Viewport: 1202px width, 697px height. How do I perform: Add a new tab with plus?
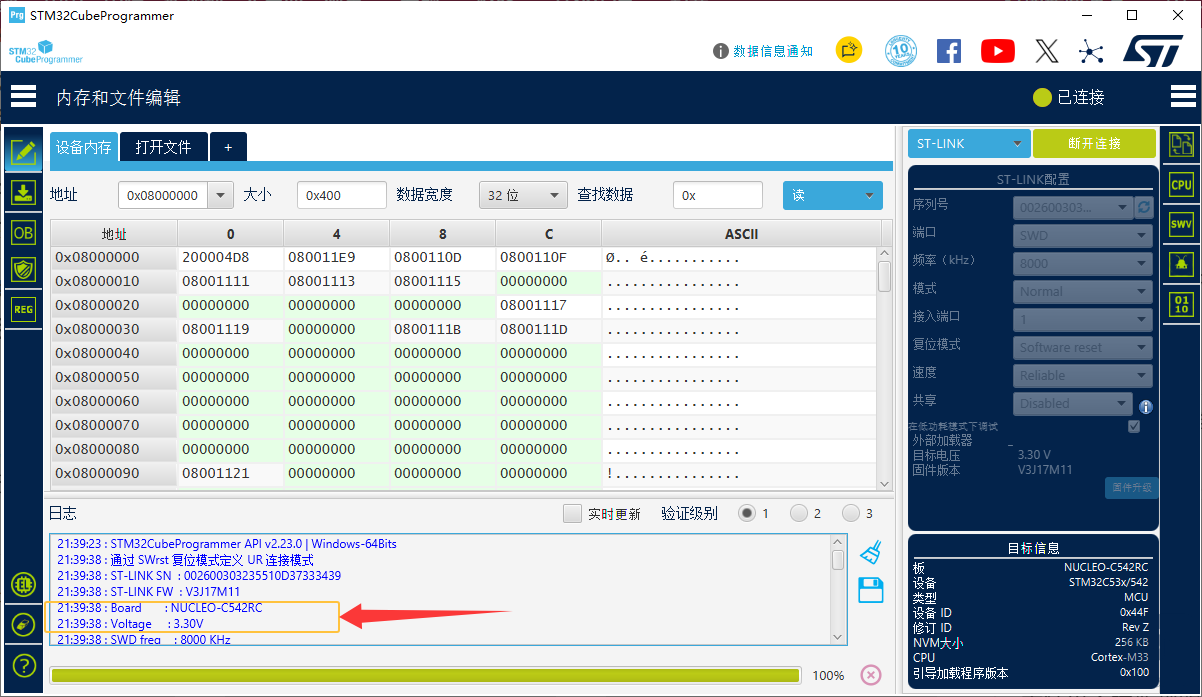pyautogui.click(x=228, y=147)
